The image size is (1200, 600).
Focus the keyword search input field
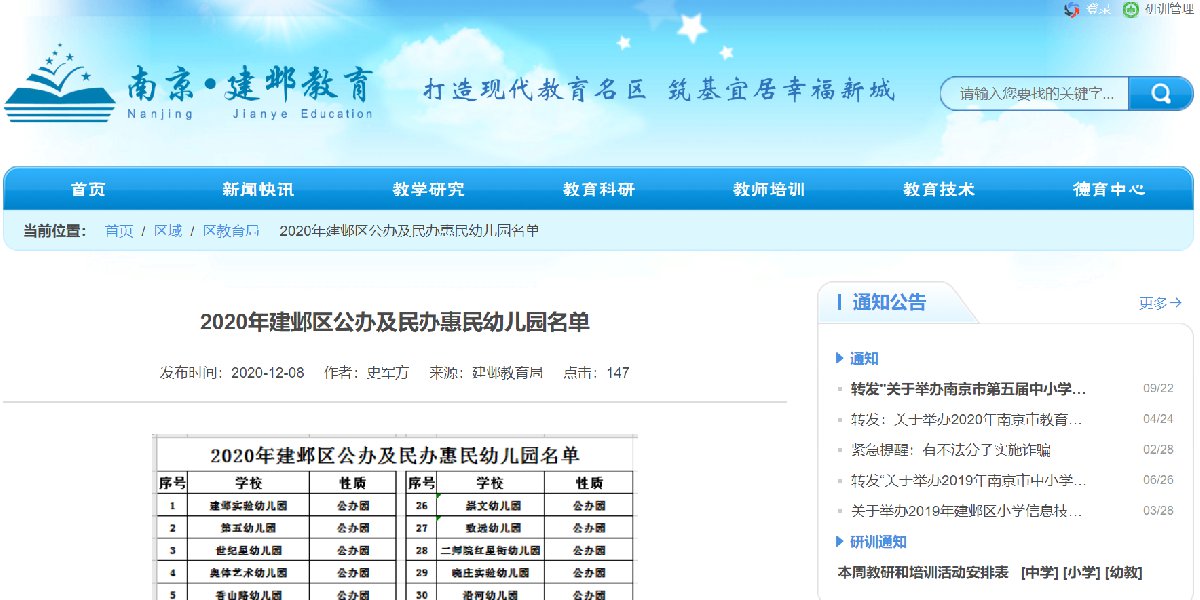point(1035,94)
